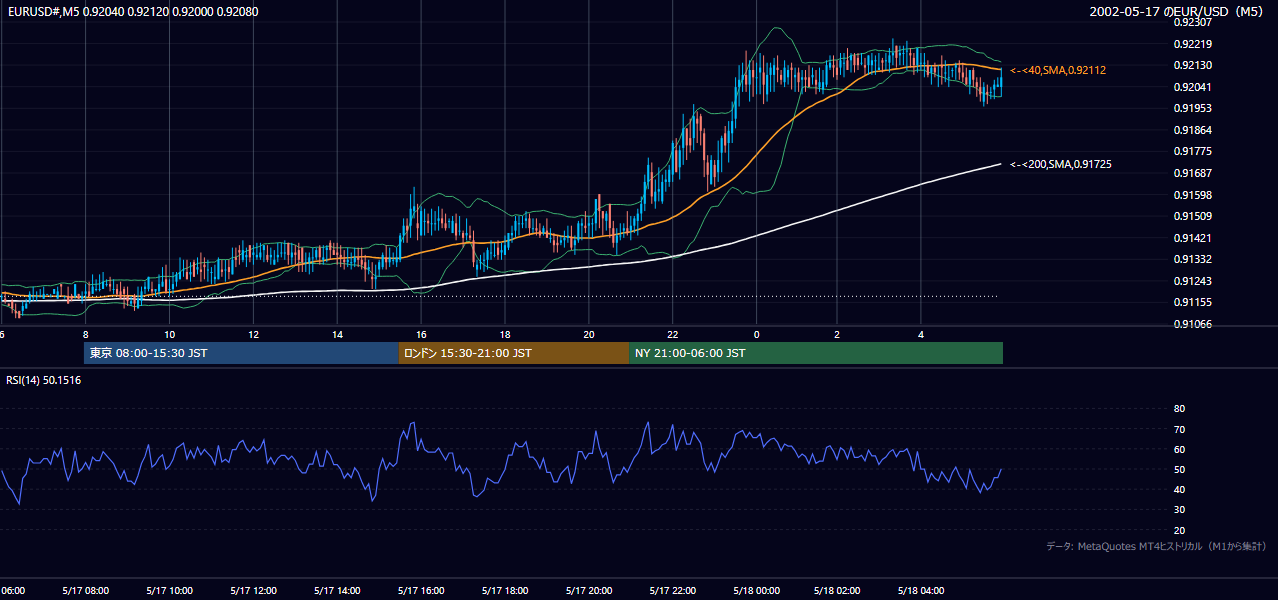Click RSI scale level 40
Screen dimensions: 1278x600
point(1179,490)
